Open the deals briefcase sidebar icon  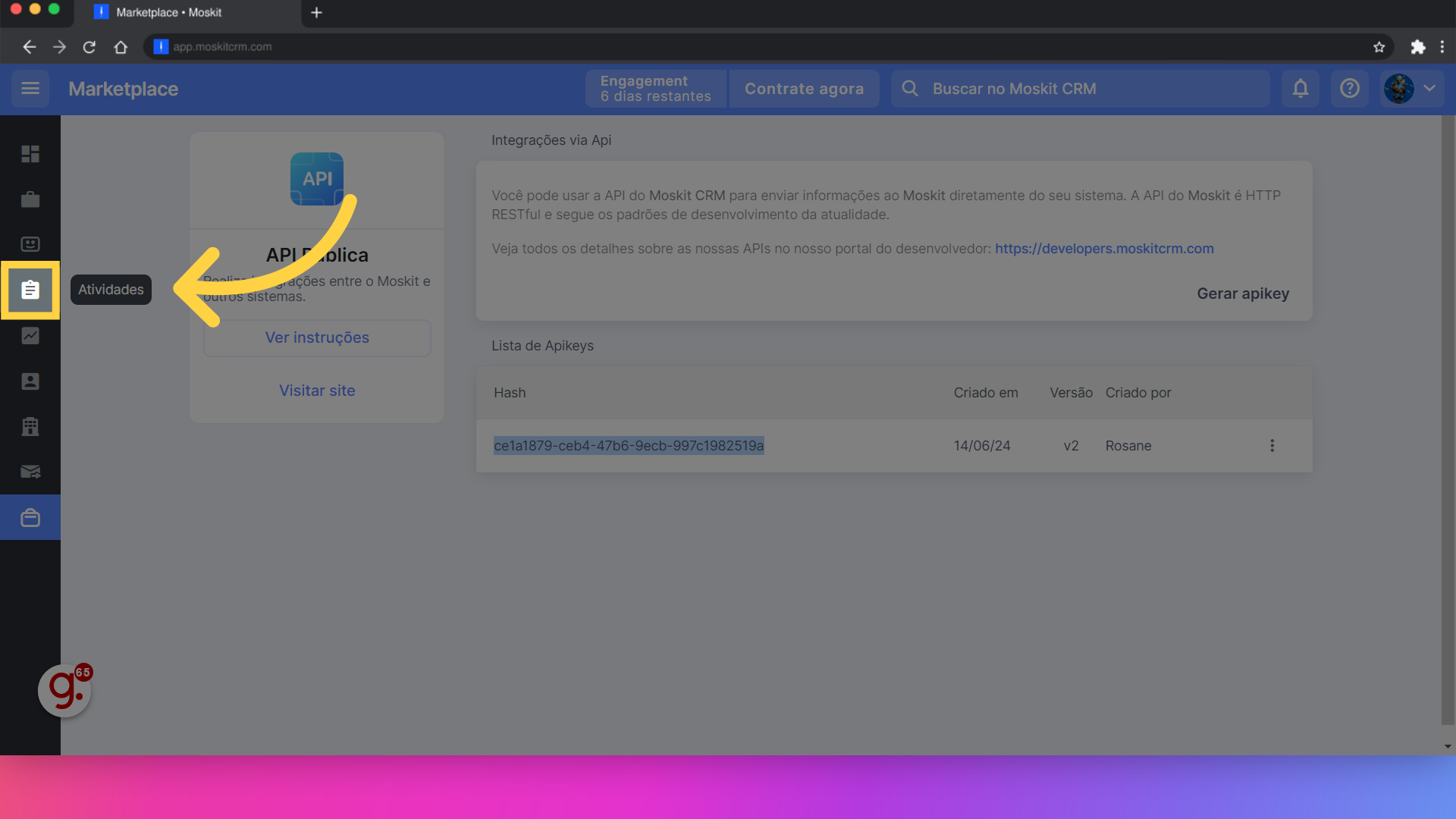(30, 199)
